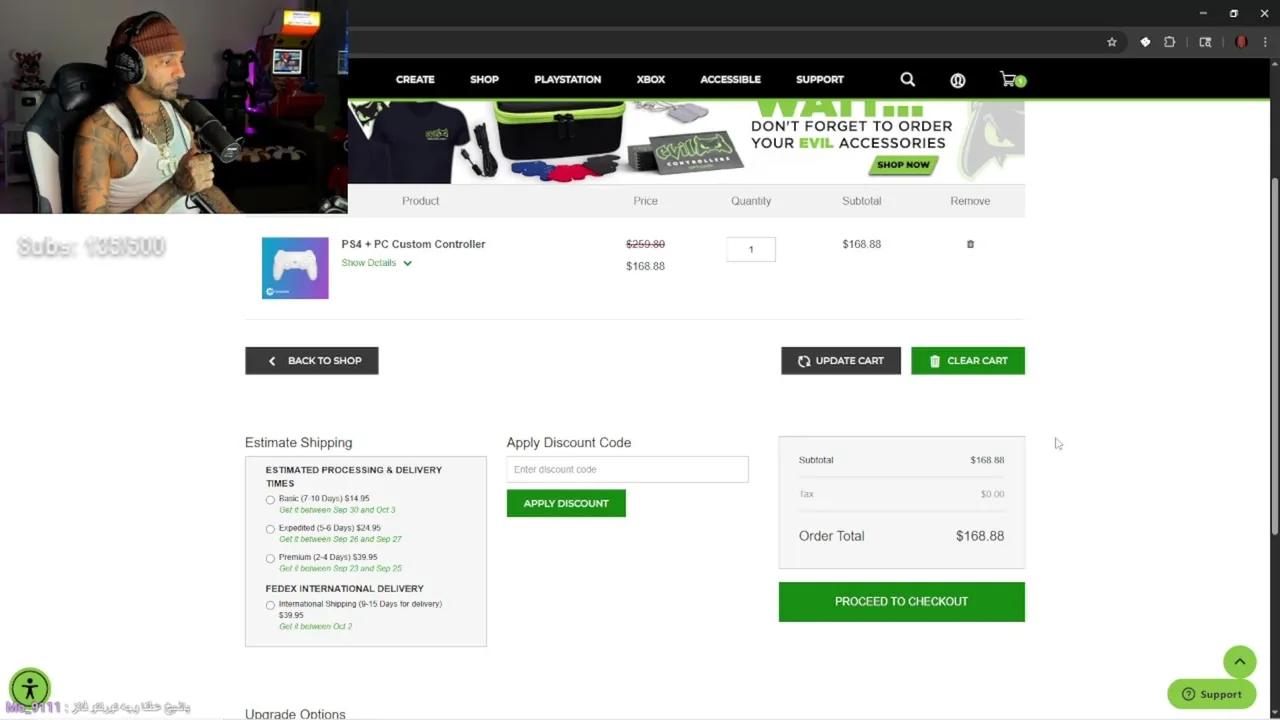This screenshot has height=720, width=1280.
Task: Focus the Enter discount code field
Action: [x=627, y=469]
